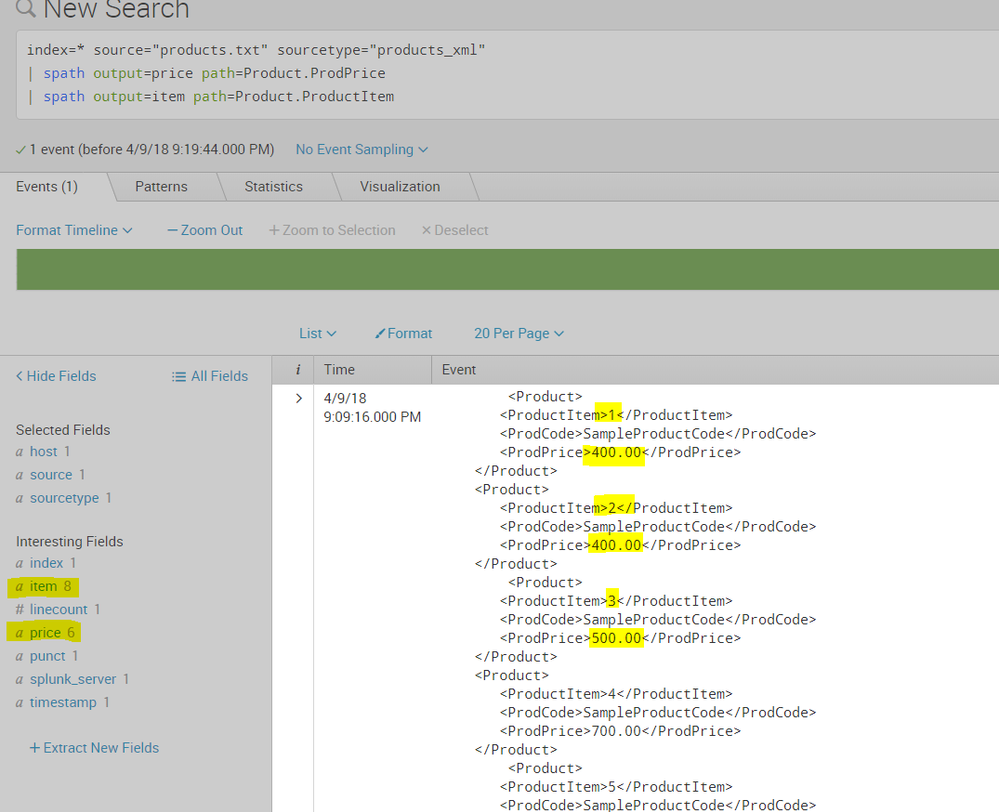Click the info column header icon
The width and height of the screenshot is (999, 812).
(x=297, y=370)
